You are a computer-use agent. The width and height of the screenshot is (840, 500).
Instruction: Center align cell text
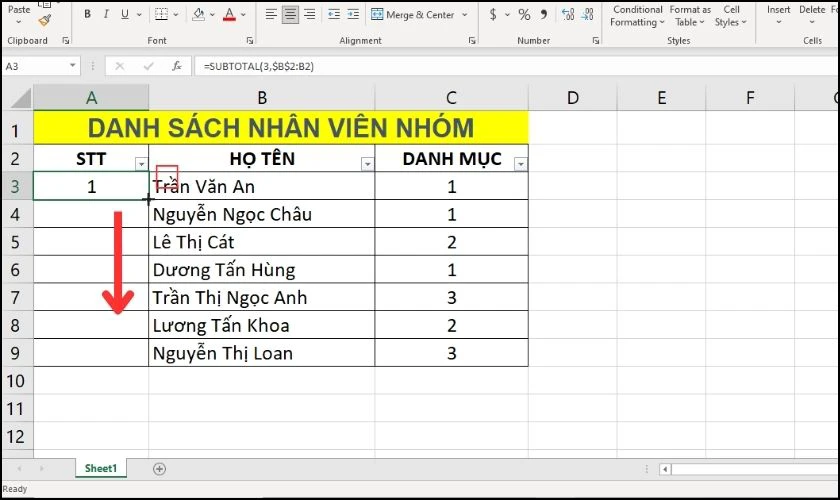pos(290,14)
